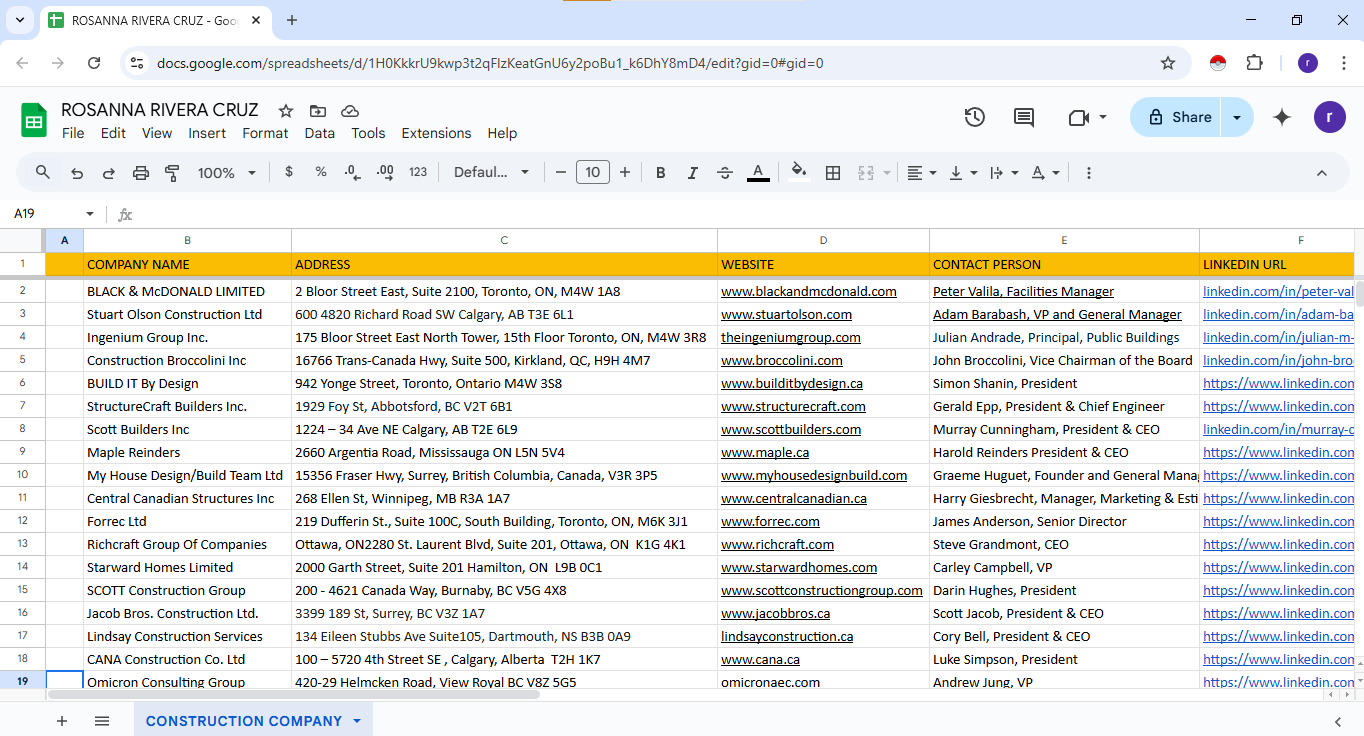
Task: Open a new browser tab
Action: coord(292,20)
